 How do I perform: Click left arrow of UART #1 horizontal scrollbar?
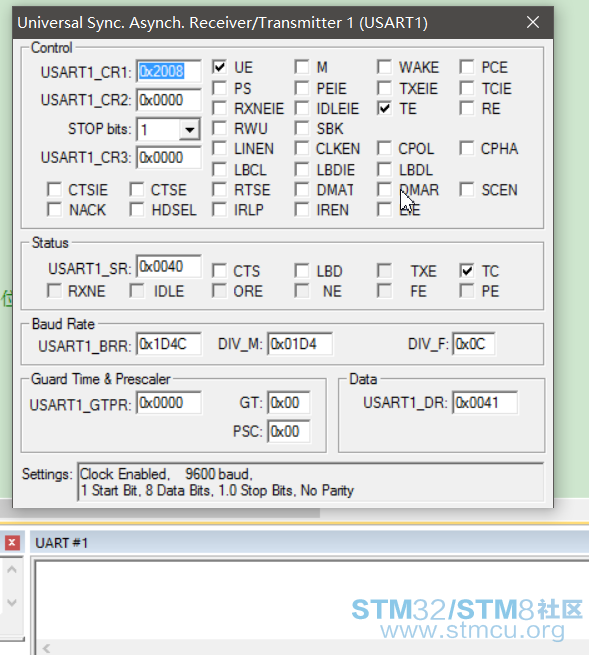tap(46, 648)
